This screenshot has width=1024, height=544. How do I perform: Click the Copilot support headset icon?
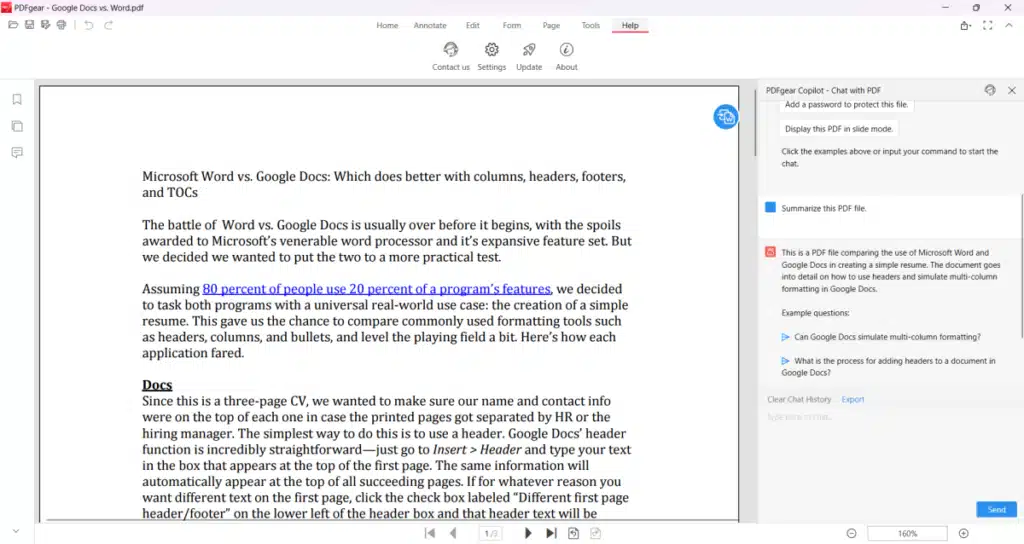click(x=990, y=90)
